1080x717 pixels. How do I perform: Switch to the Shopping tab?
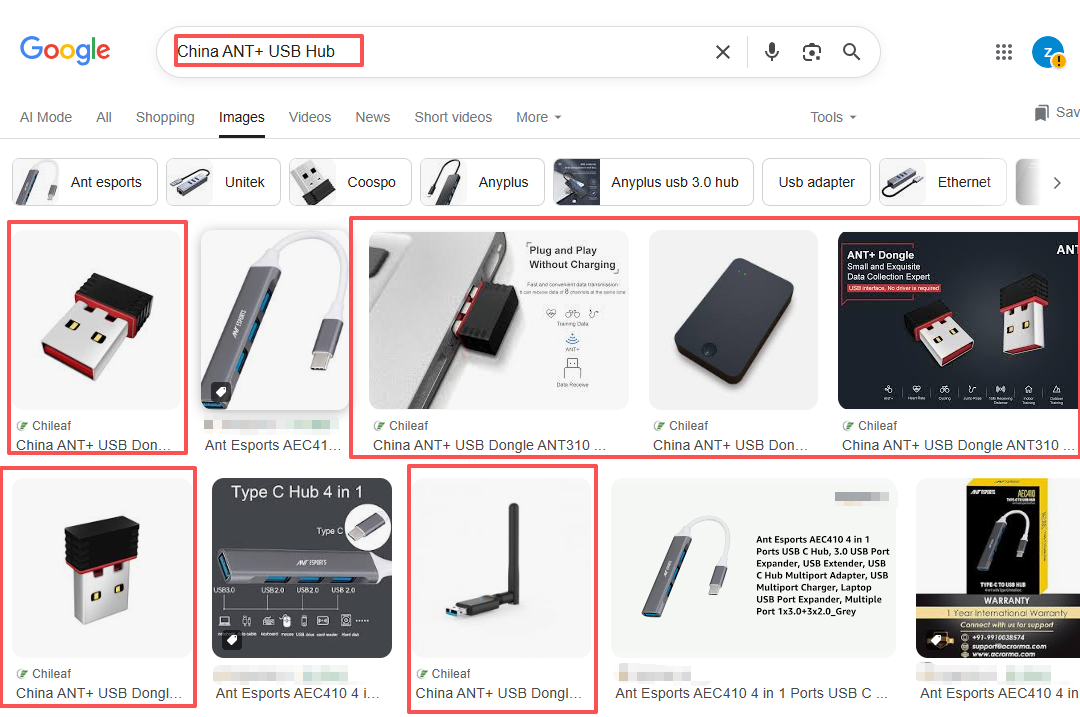pos(165,117)
